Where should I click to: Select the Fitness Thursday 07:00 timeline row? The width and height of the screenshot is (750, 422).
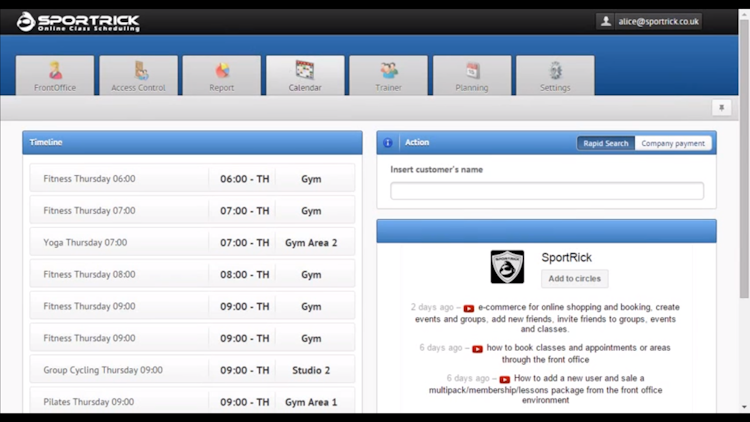point(192,211)
